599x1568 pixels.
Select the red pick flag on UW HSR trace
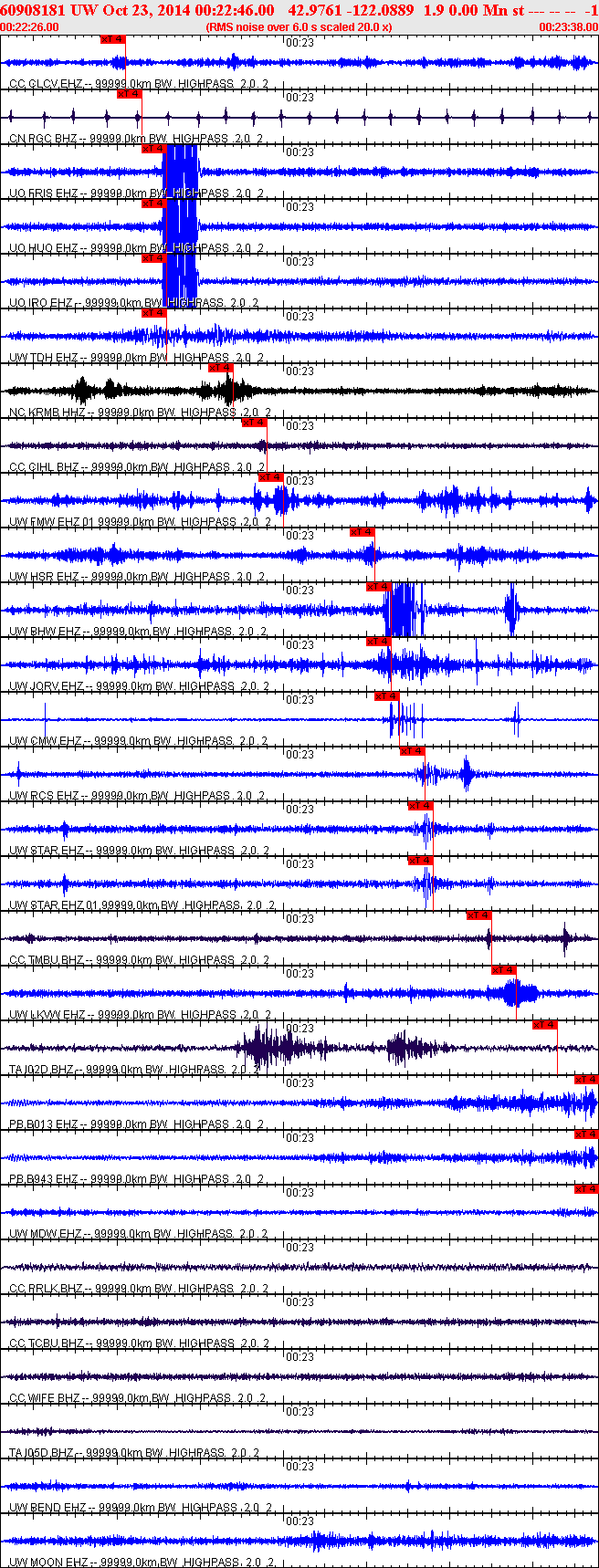(x=363, y=532)
